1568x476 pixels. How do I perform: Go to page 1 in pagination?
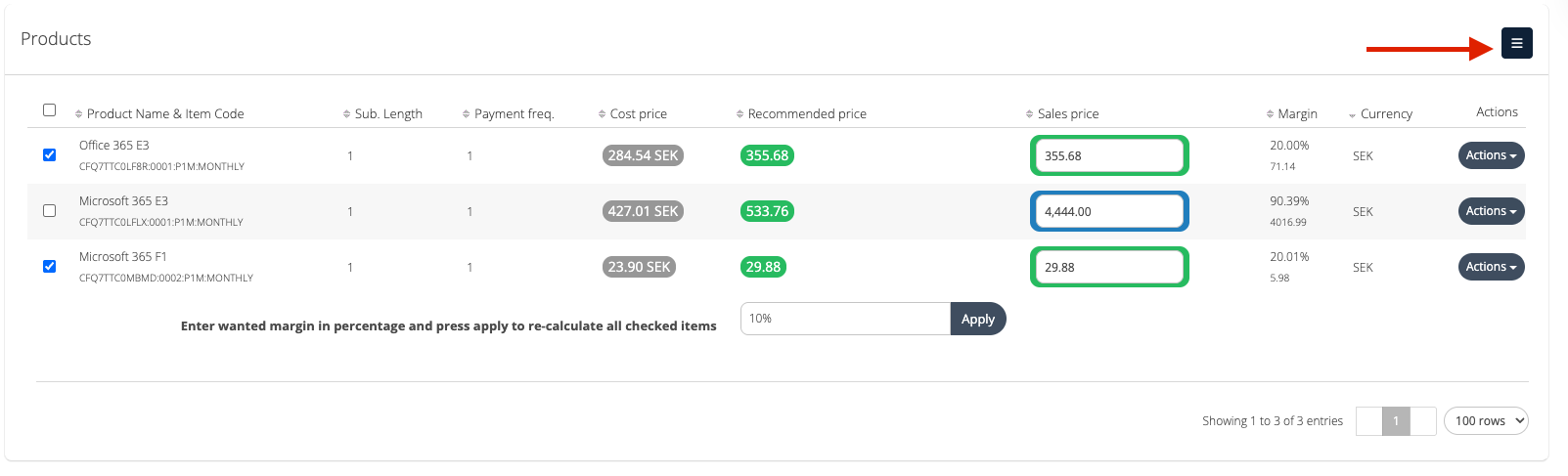coord(1396,421)
